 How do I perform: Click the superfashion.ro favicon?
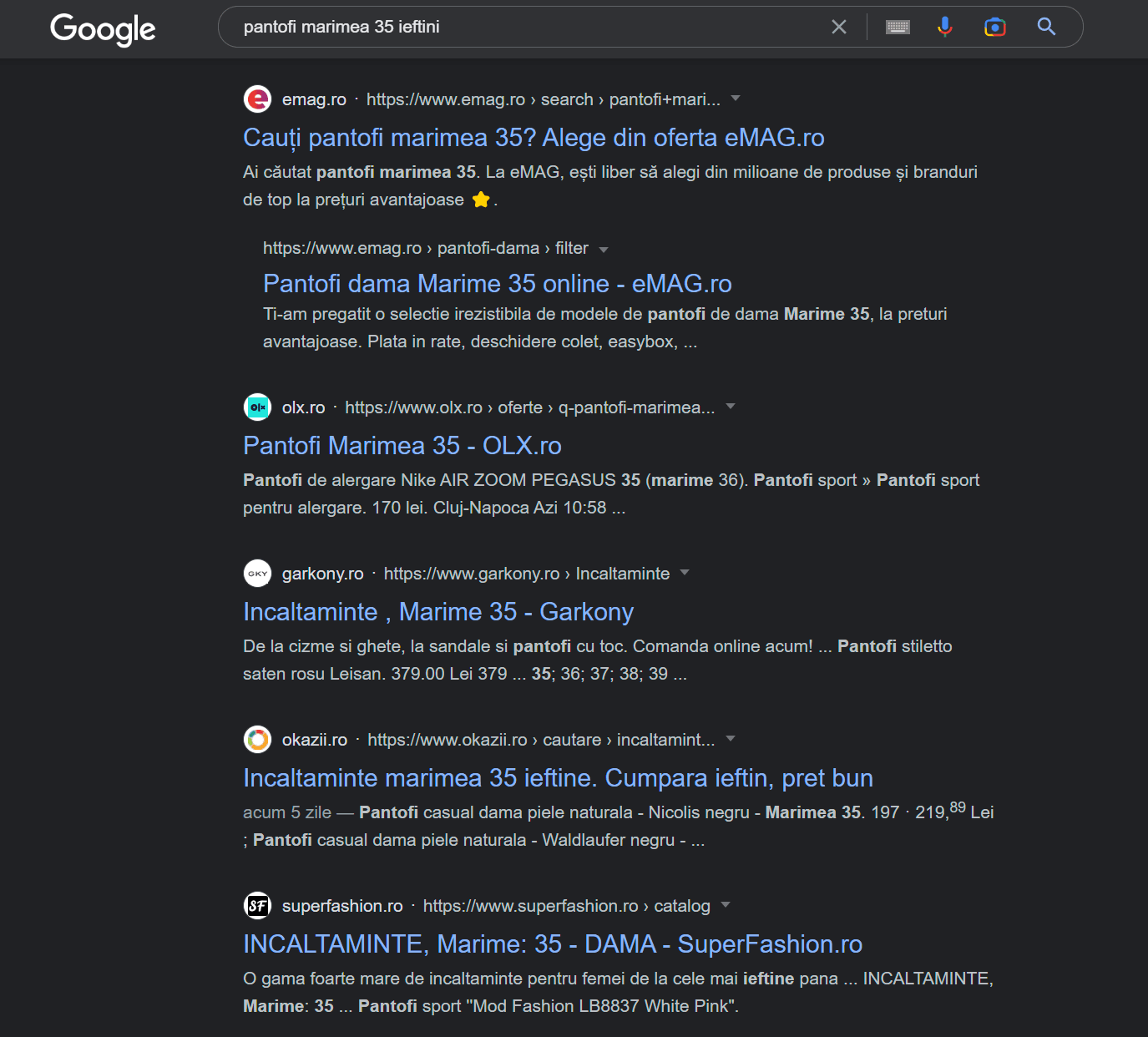257,906
